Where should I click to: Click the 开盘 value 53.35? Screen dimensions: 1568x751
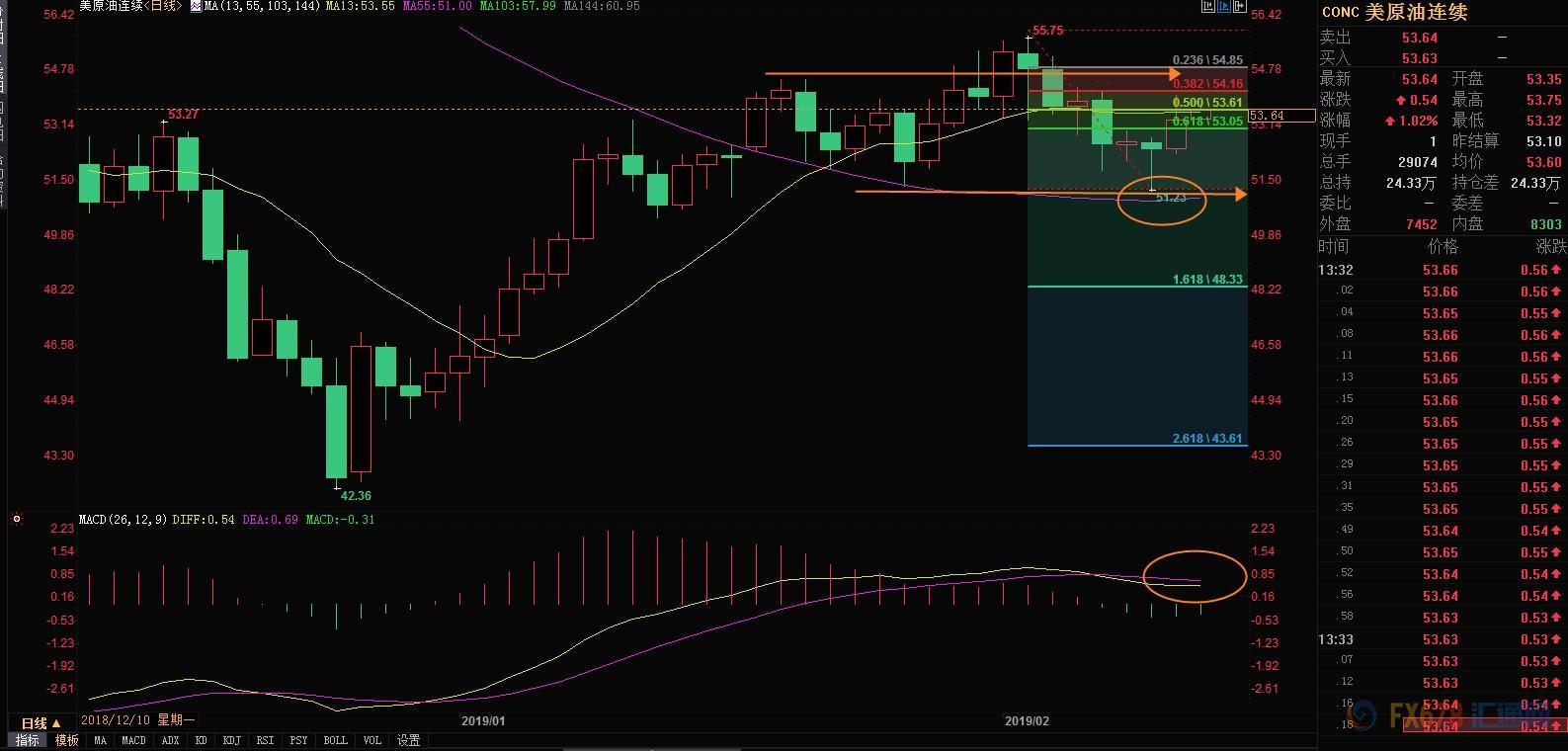pyautogui.click(x=1543, y=79)
